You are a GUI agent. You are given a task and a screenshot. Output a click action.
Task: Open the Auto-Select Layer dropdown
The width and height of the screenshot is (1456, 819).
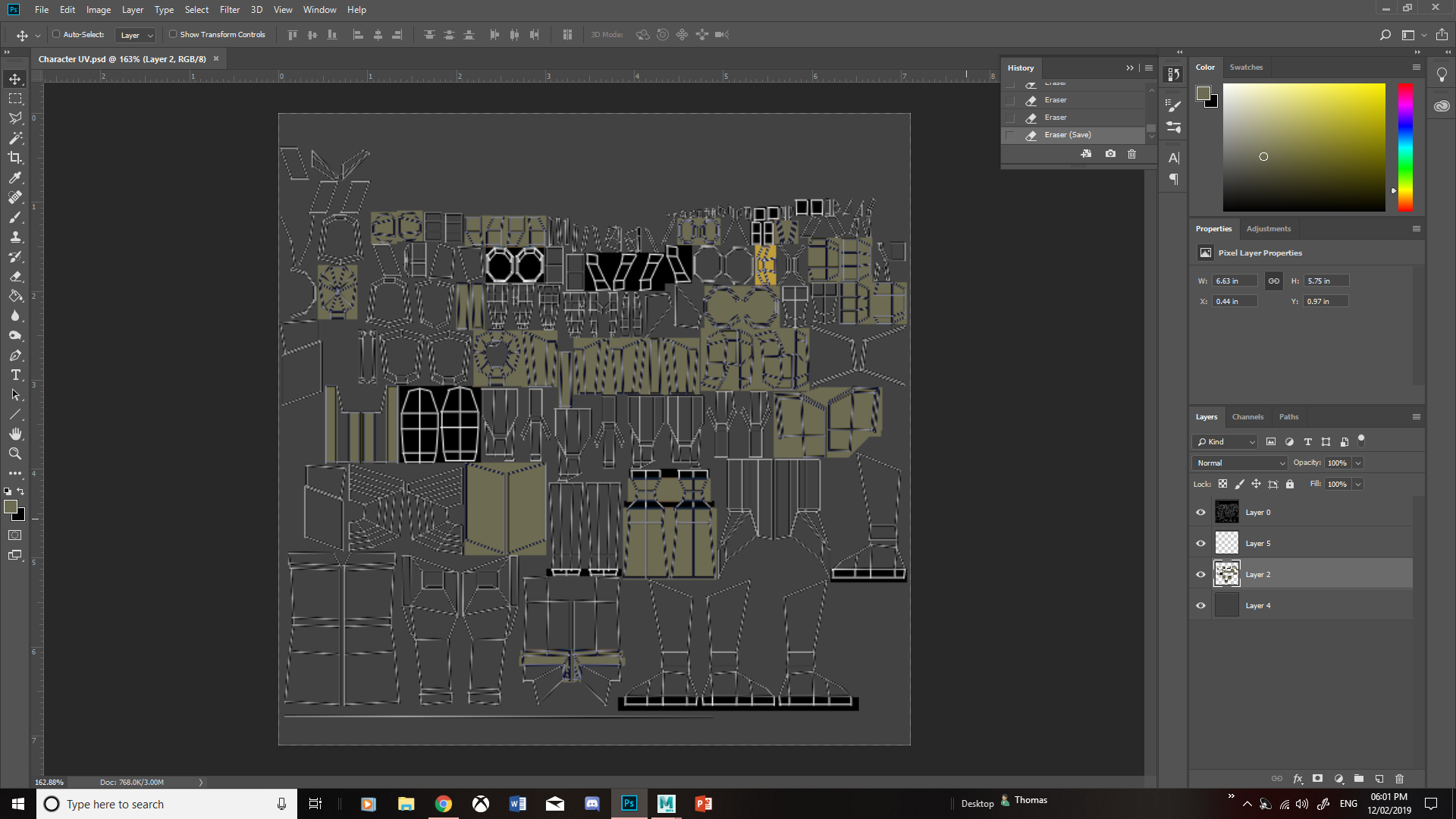pos(136,35)
